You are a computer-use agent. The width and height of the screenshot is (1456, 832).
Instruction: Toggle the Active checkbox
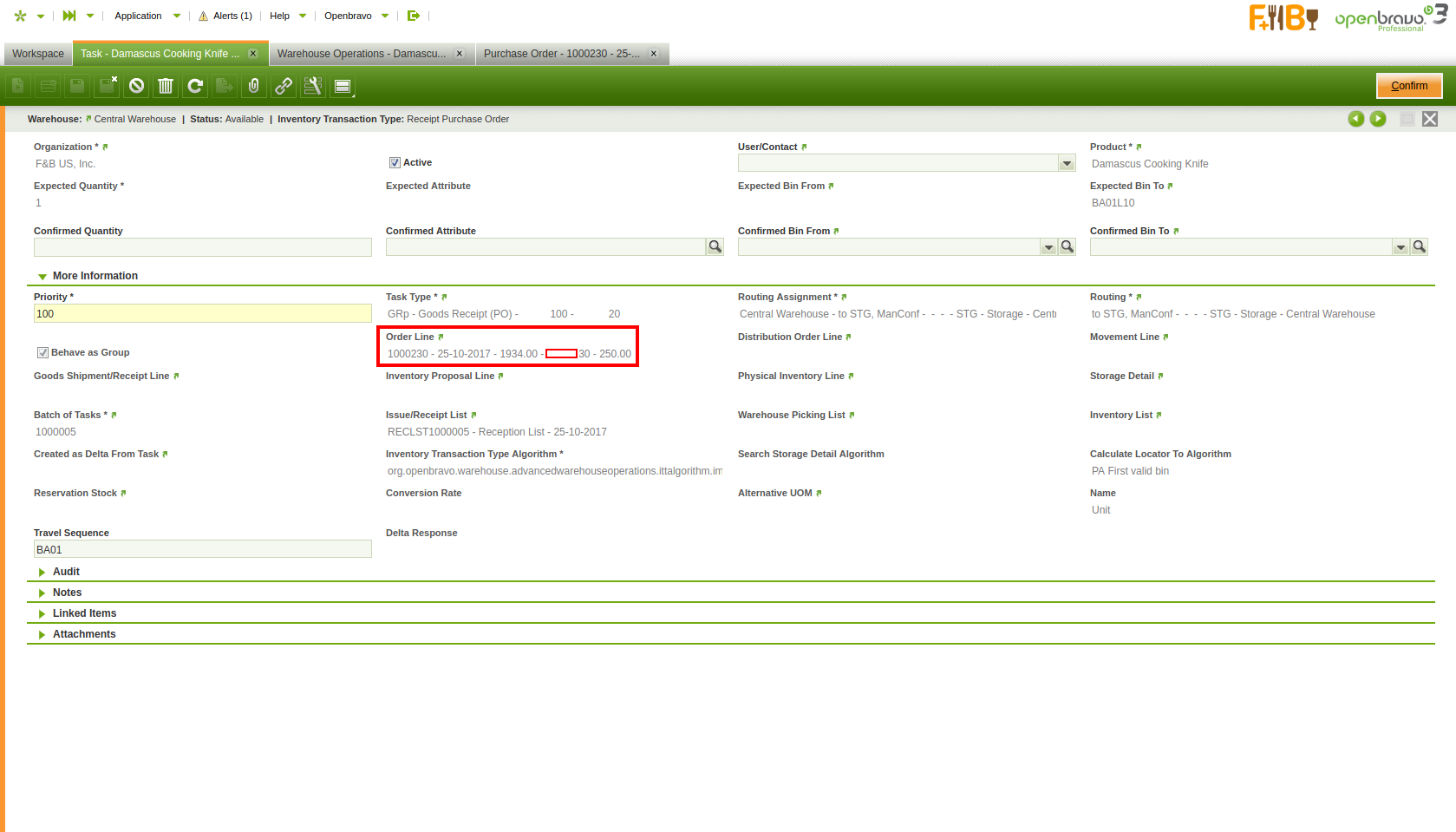[395, 163]
